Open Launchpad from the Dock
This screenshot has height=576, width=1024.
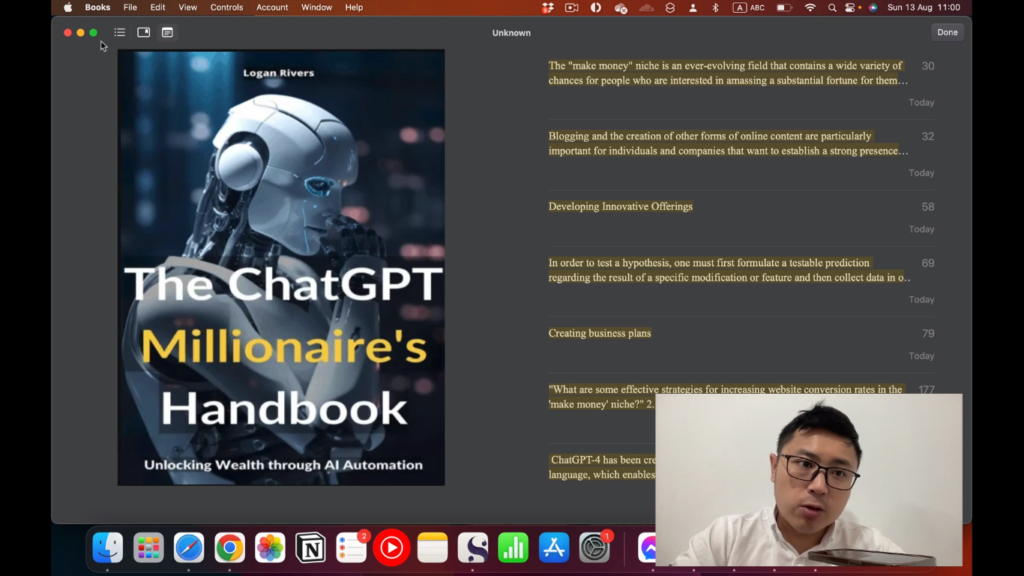pyautogui.click(x=148, y=547)
